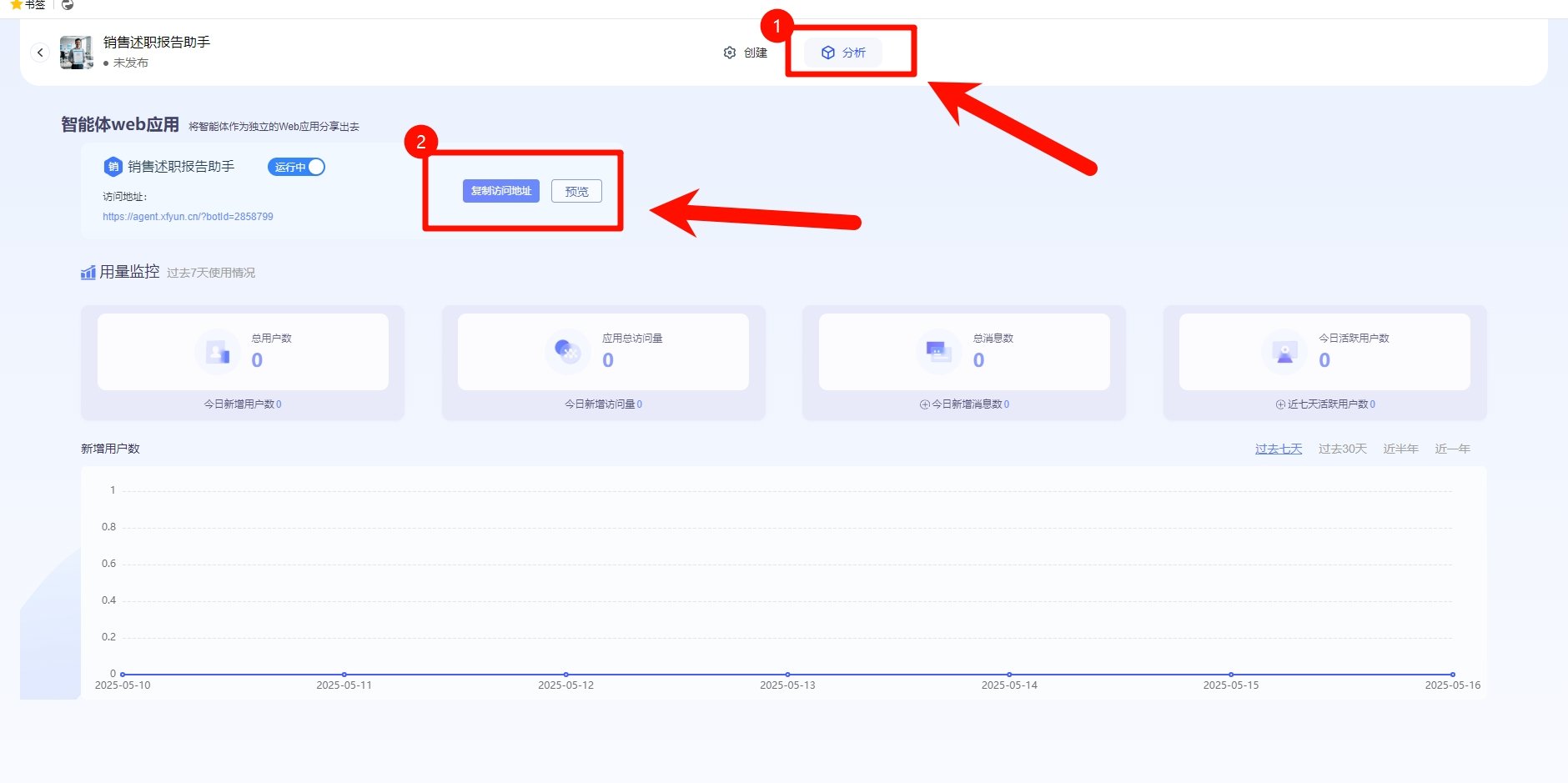Open the agent.xfyun.cn access link
Viewport: 1568px width, 783px height.
(188, 217)
